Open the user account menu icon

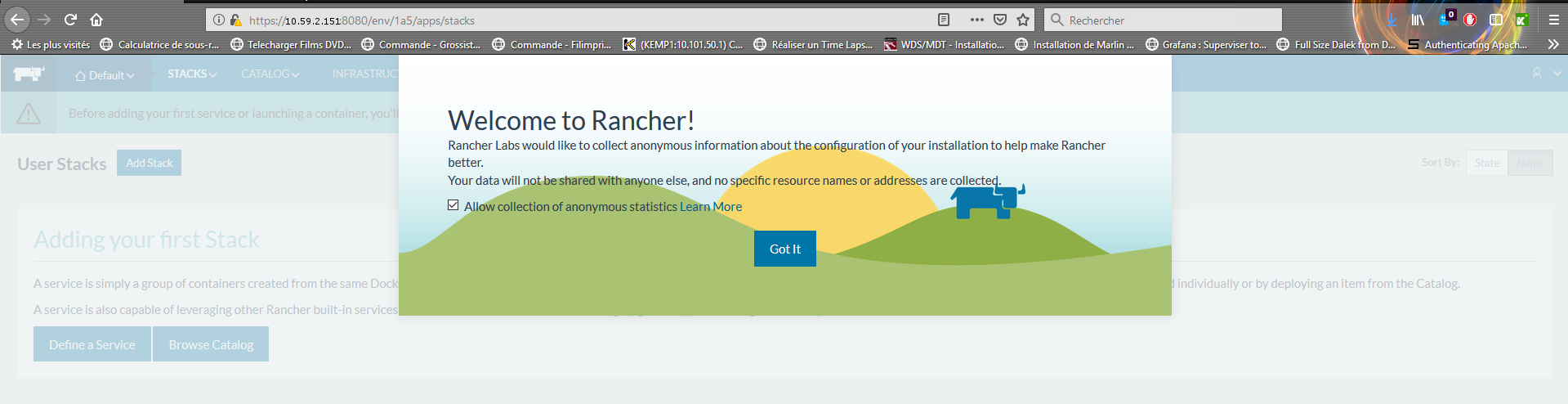coord(1537,74)
